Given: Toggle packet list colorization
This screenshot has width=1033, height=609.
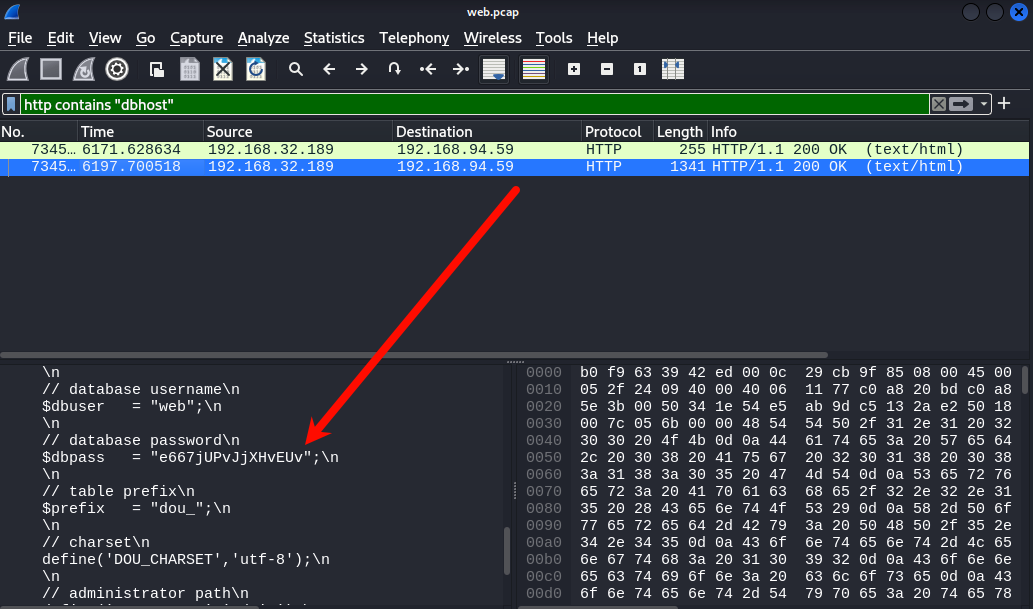Looking at the screenshot, I should [x=534, y=69].
